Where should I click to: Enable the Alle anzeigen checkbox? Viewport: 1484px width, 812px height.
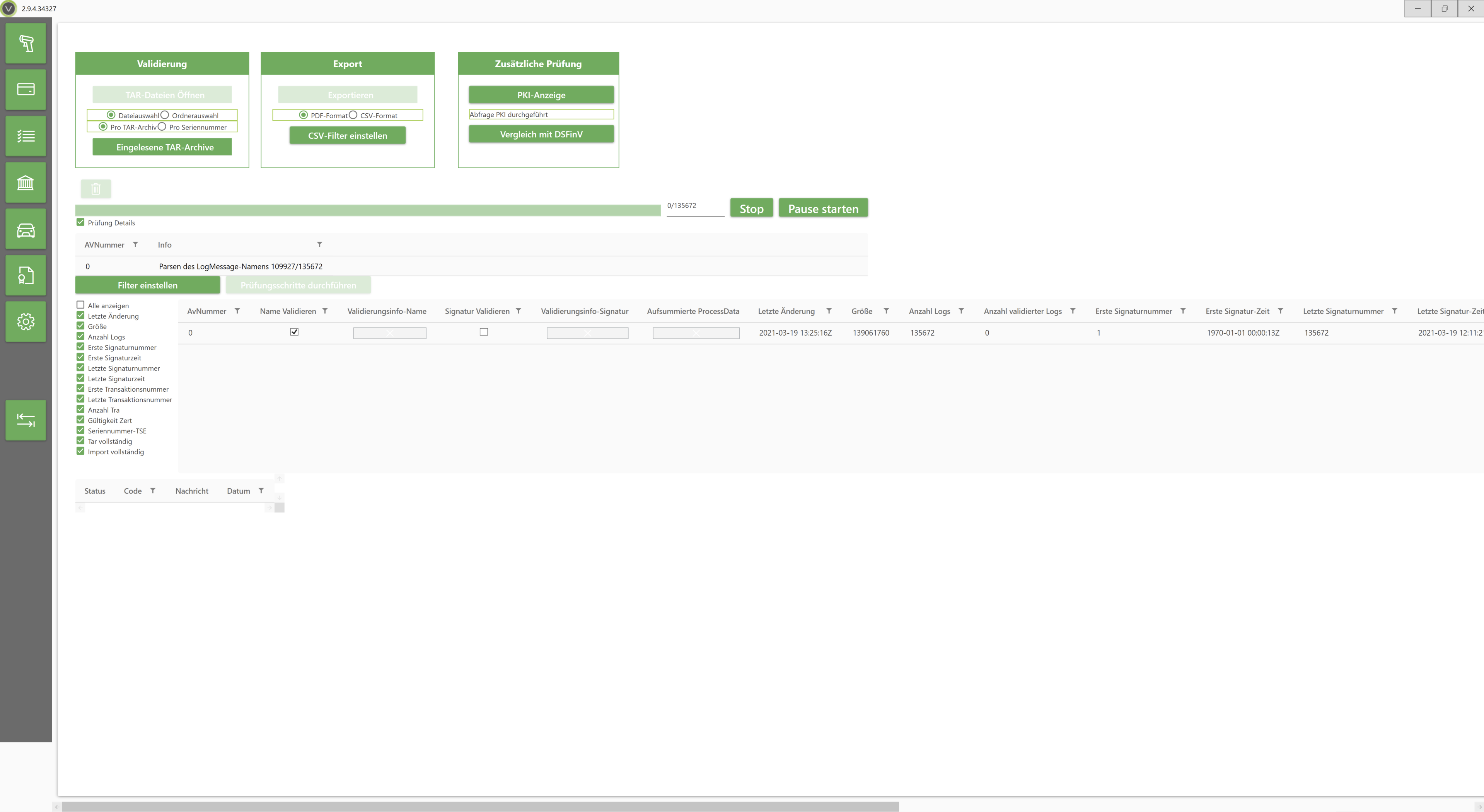tap(81, 305)
